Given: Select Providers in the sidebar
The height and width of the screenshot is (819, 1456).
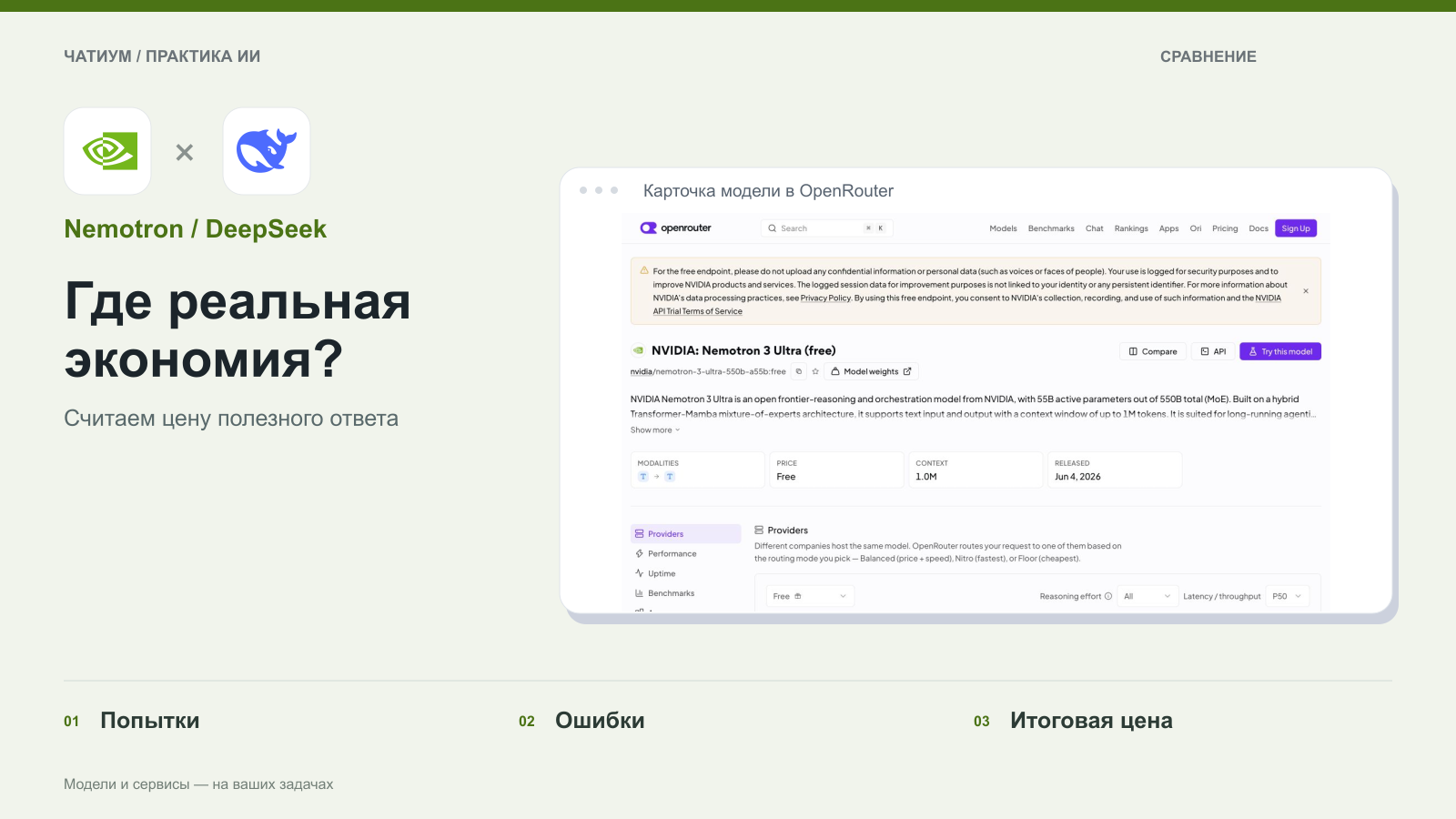Looking at the screenshot, I should (x=686, y=534).
